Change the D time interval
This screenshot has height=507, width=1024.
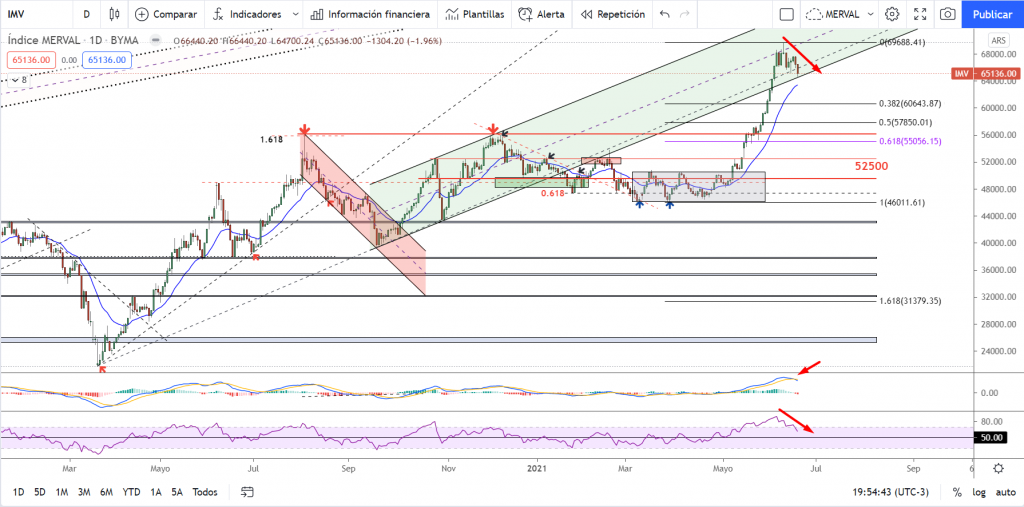pyautogui.click(x=86, y=14)
